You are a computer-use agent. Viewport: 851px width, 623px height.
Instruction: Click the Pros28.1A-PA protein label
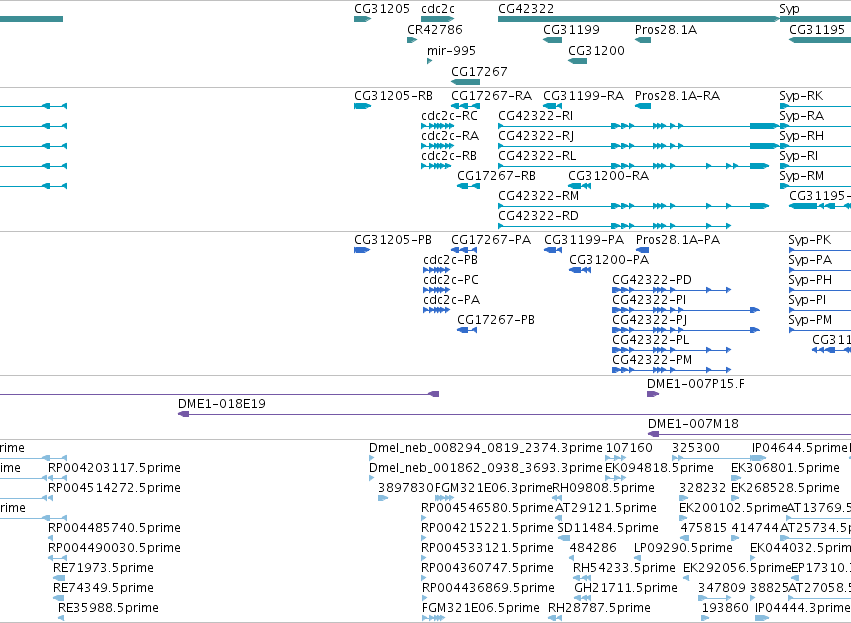[x=677, y=240]
